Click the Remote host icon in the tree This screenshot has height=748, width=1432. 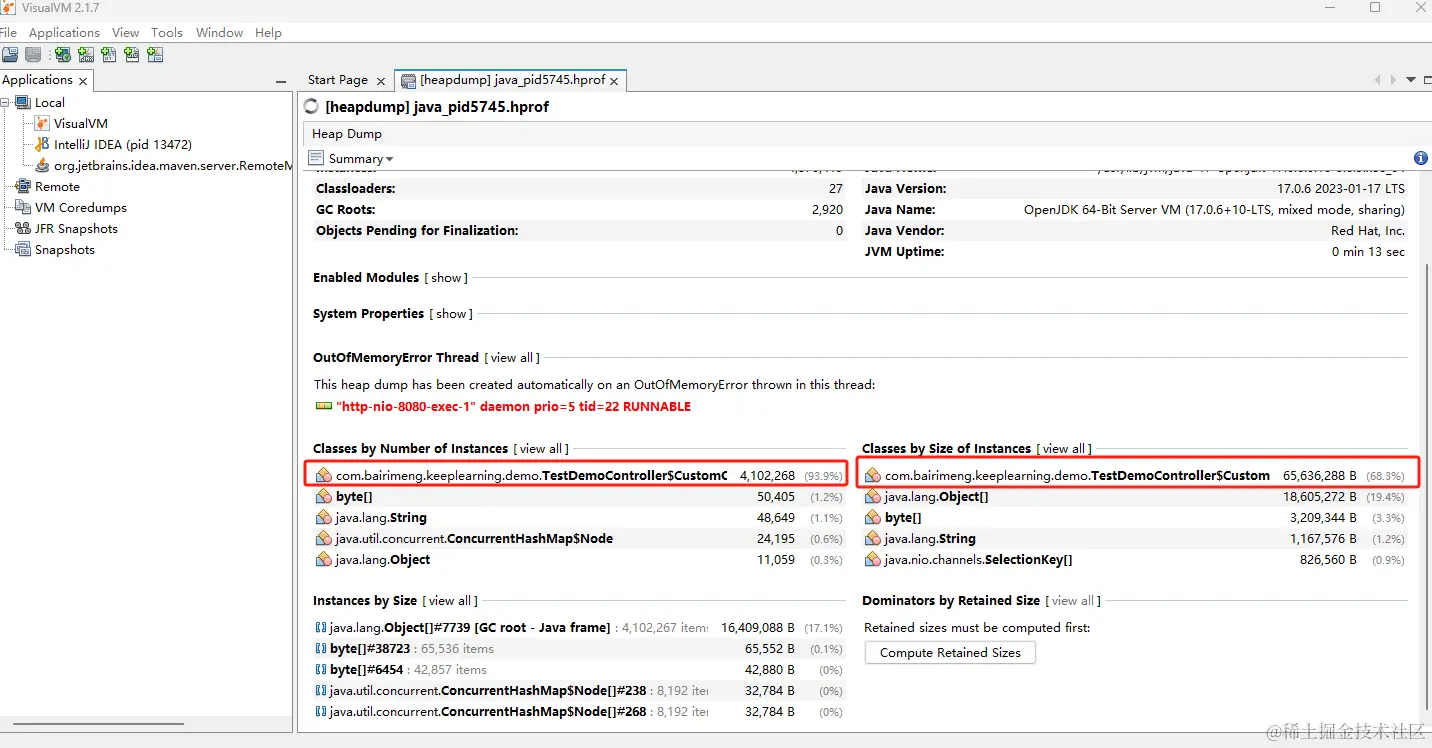coord(23,186)
